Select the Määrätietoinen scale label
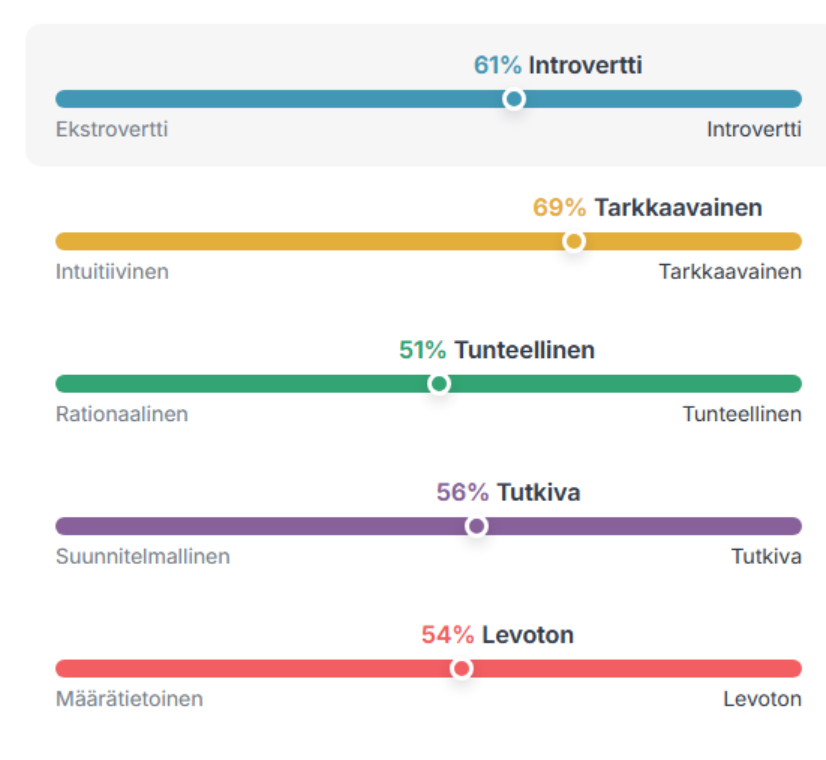This screenshot has height=760, width=826. coord(129,699)
